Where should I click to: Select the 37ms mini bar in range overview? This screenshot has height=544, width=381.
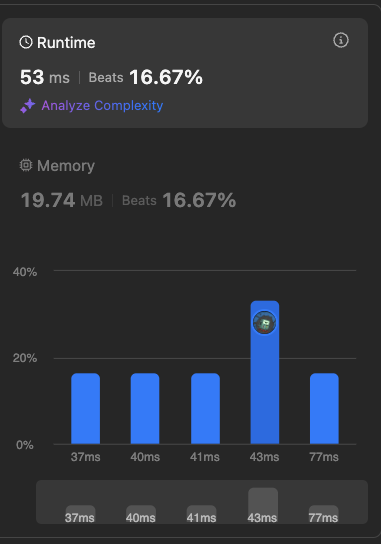point(81,514)
